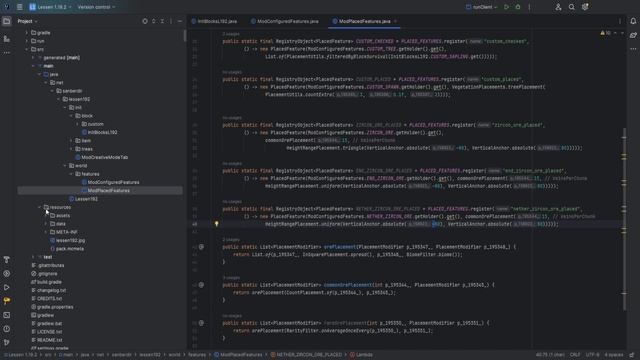Open the yellow highlighted tool window icon
This screenshot has height=360, width=640.
(x=7, y=301)
